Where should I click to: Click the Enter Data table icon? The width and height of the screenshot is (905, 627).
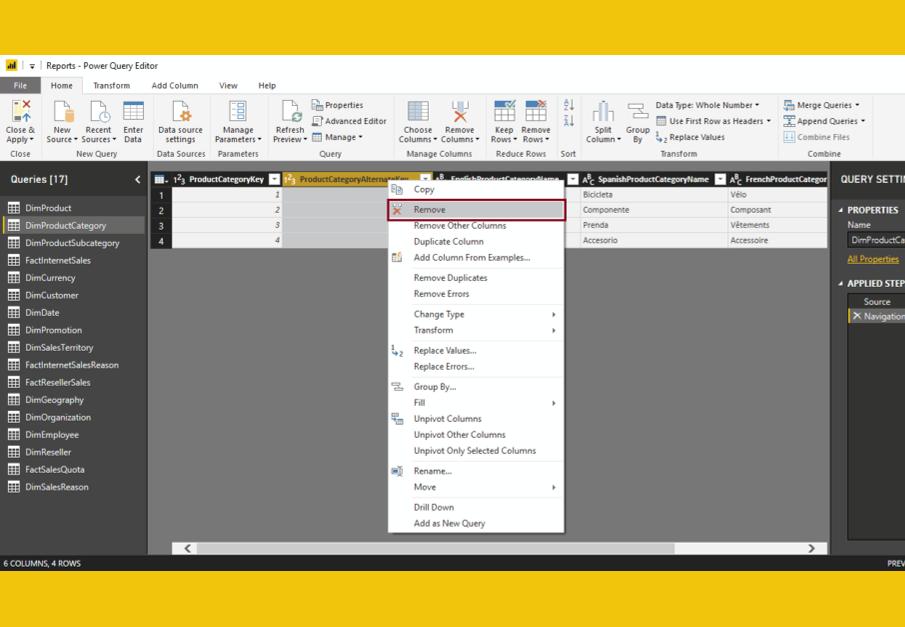click(133, 112)
